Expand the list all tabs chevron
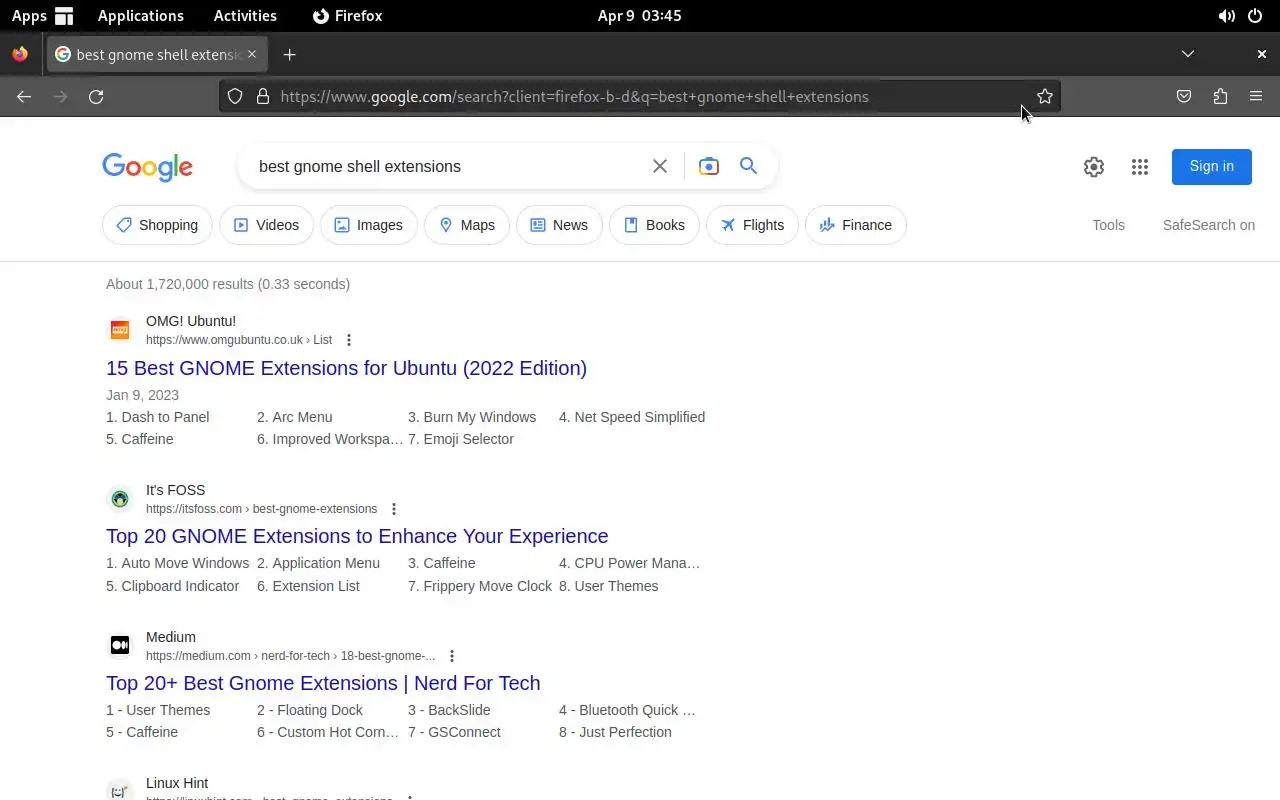Viewport: 1280px width, 800px height. tap(1188, 54)
